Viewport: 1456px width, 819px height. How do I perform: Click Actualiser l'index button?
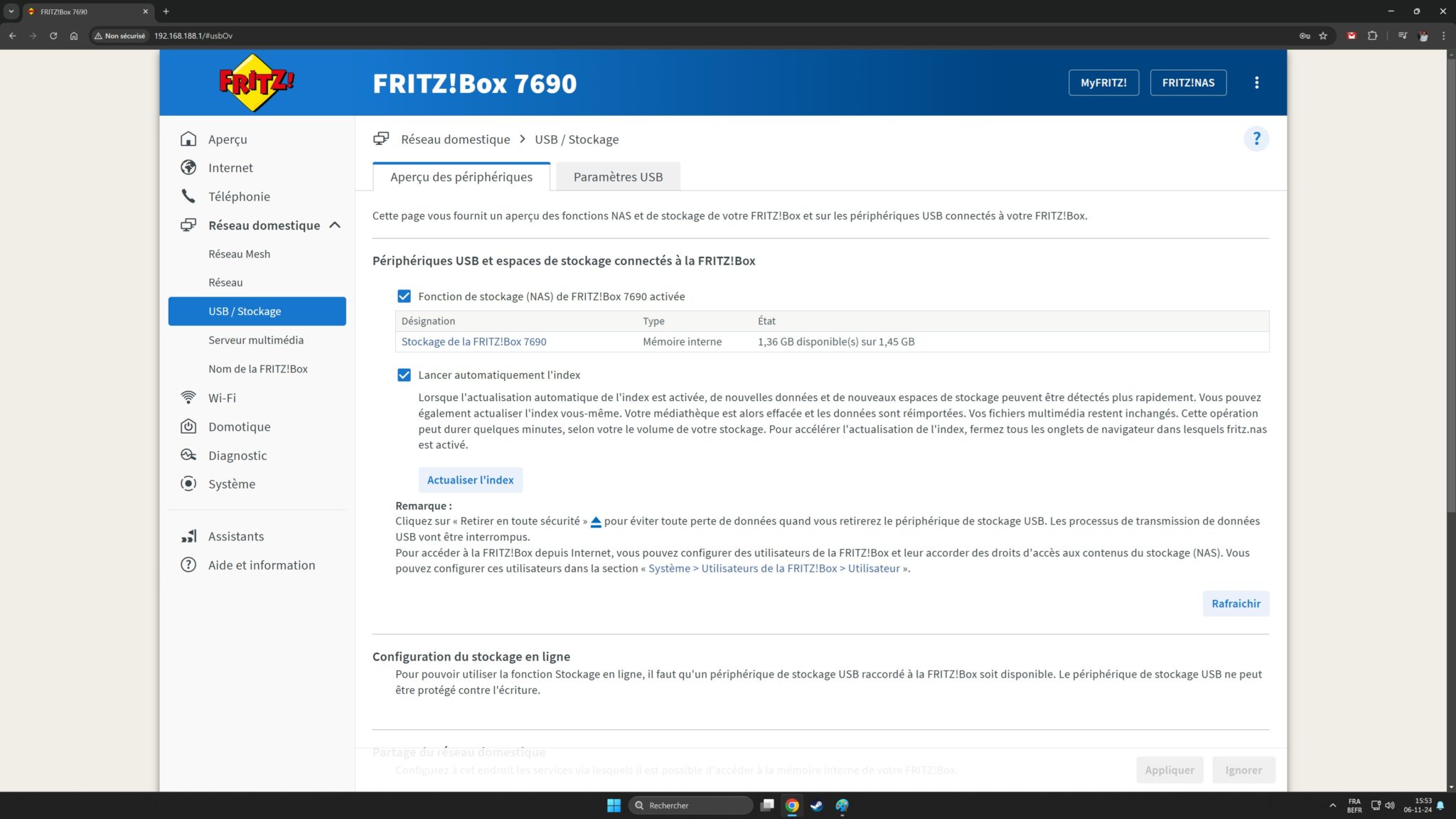click(x=470, y=480)
